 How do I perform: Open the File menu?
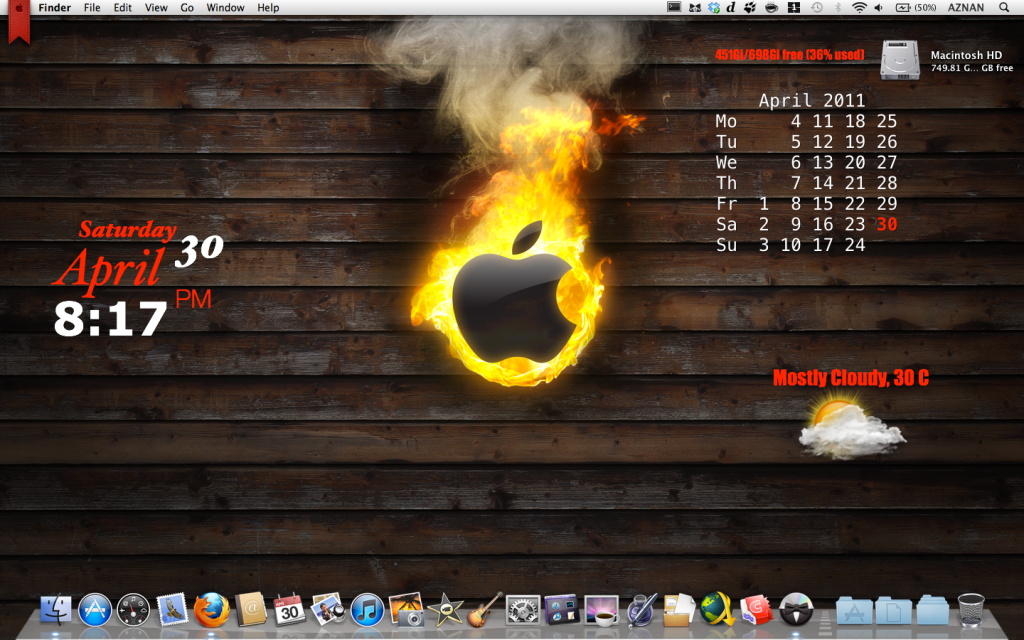coord(92,7)
